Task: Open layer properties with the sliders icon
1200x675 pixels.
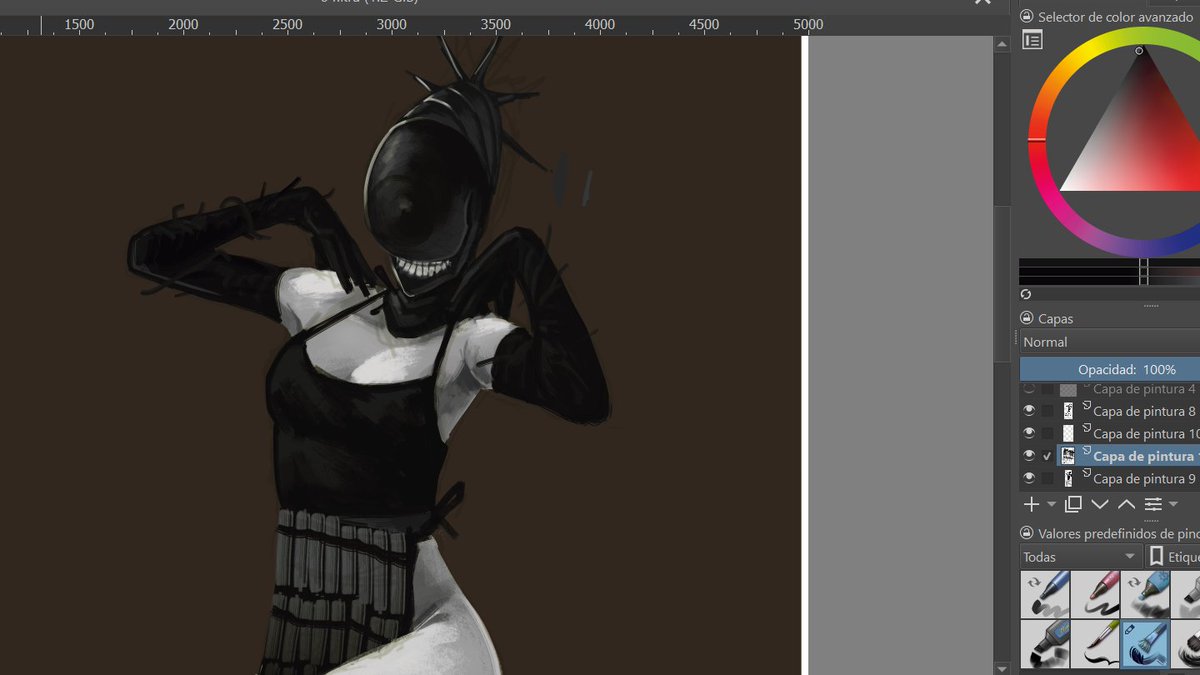Action: [x=1152, y=504]
